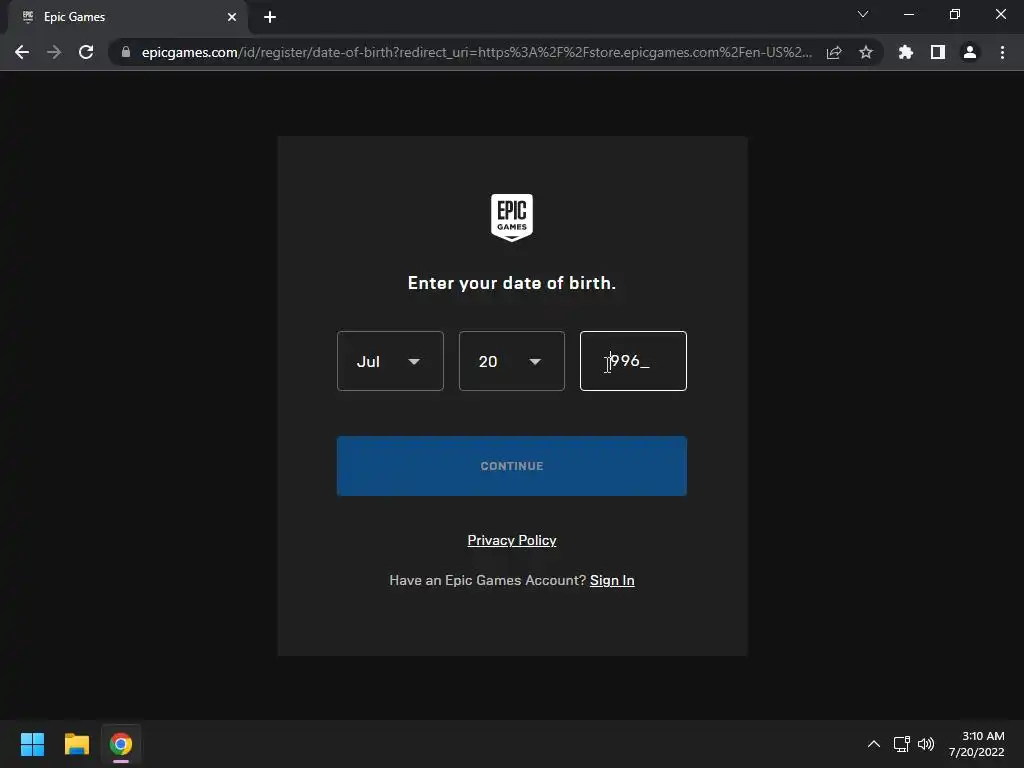
Task: Close the Chrome window
Action: tap(1000, 14)
